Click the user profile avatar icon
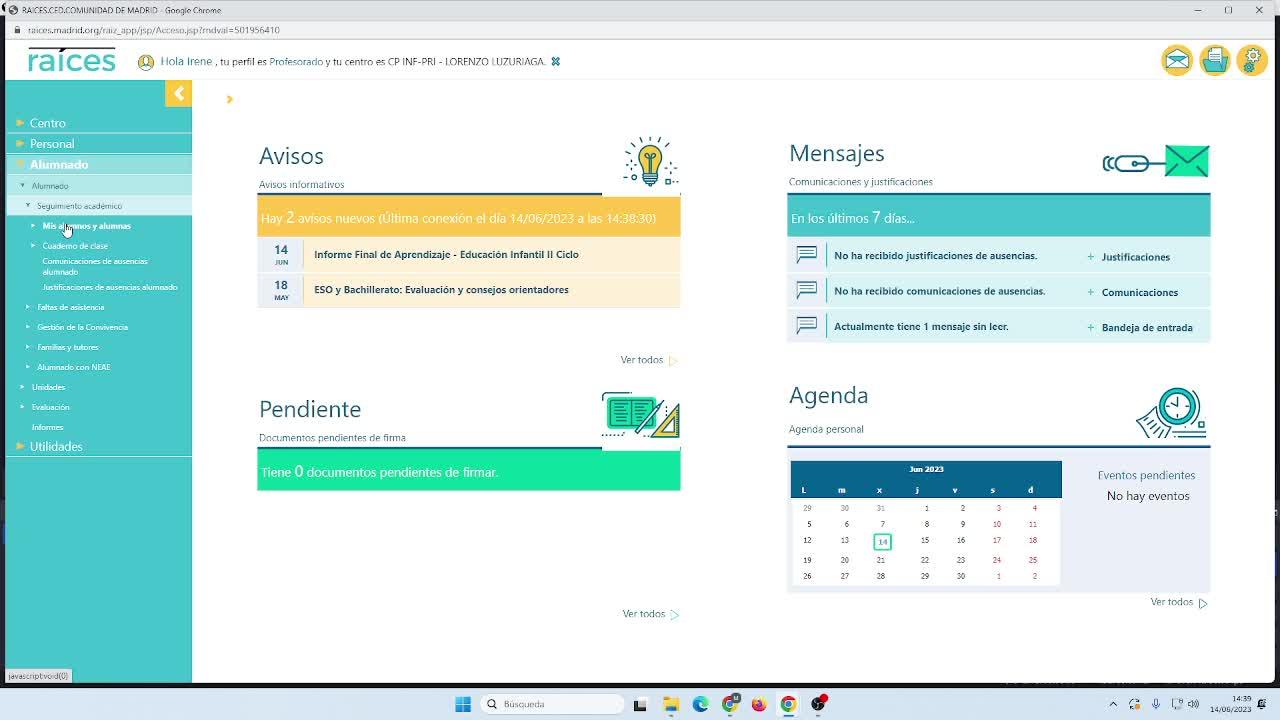This screenshot has width=1280, height=720. pyautogui.click(x=146, y=62)
